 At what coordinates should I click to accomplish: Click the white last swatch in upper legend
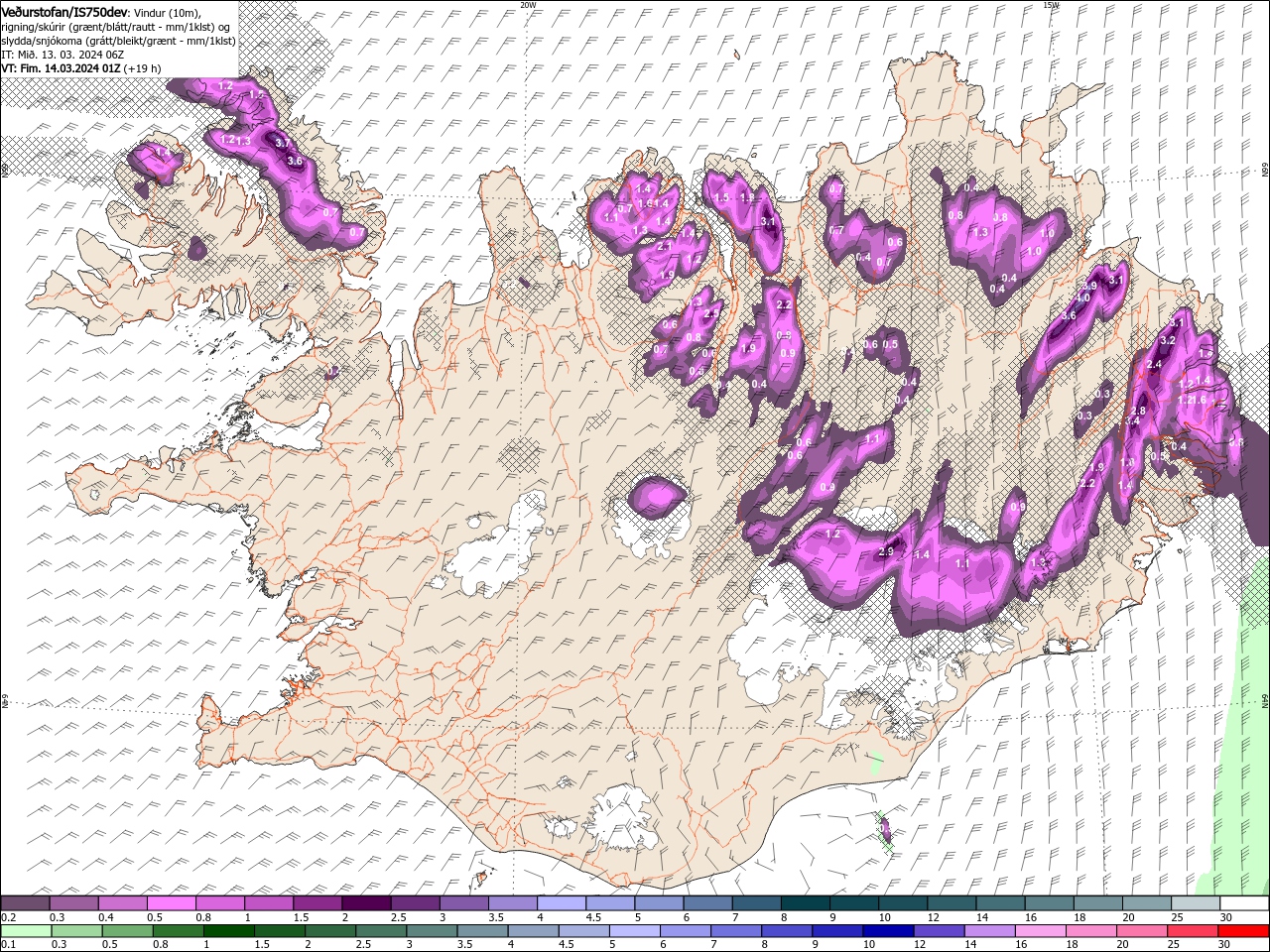(x=1243, y=903)
